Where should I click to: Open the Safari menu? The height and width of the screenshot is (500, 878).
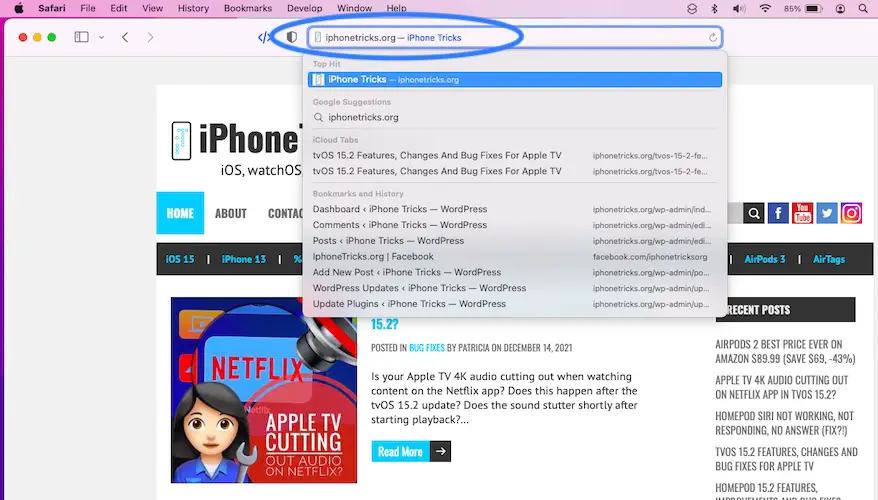coord(52,8)
